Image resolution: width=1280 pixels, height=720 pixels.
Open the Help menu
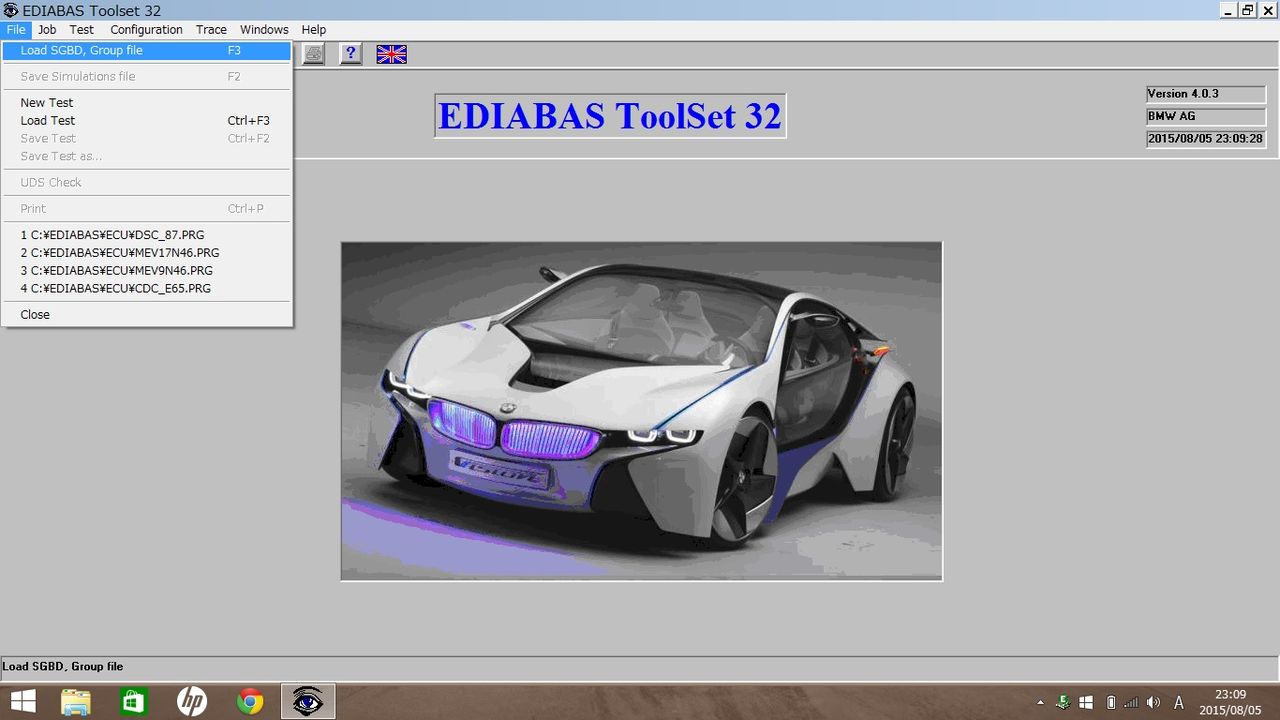point(314,30)
